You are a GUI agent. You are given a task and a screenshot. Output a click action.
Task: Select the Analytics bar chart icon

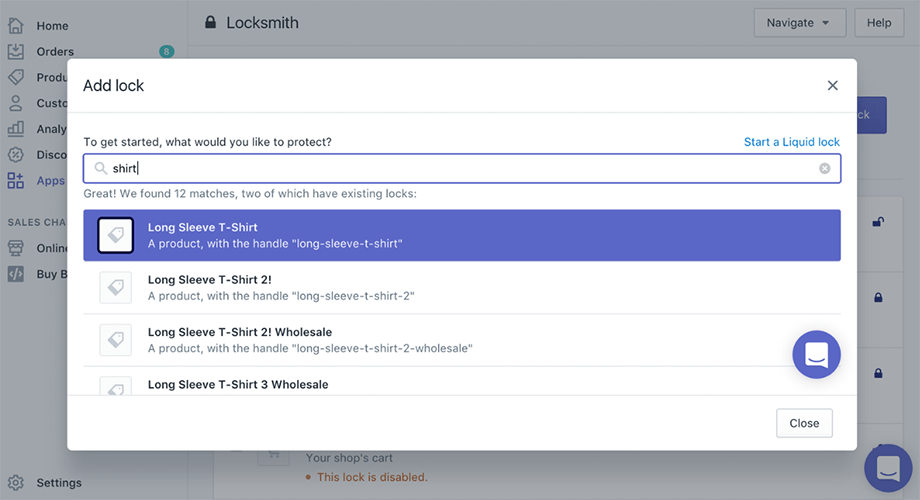click(x=16, y=129)
